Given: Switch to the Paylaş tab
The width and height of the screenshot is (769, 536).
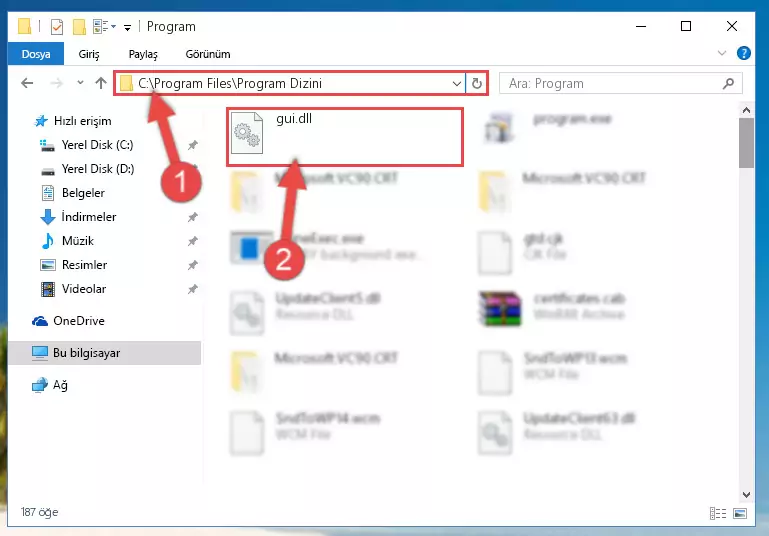Looking at the screenshot, I should [x=143, y=54].
